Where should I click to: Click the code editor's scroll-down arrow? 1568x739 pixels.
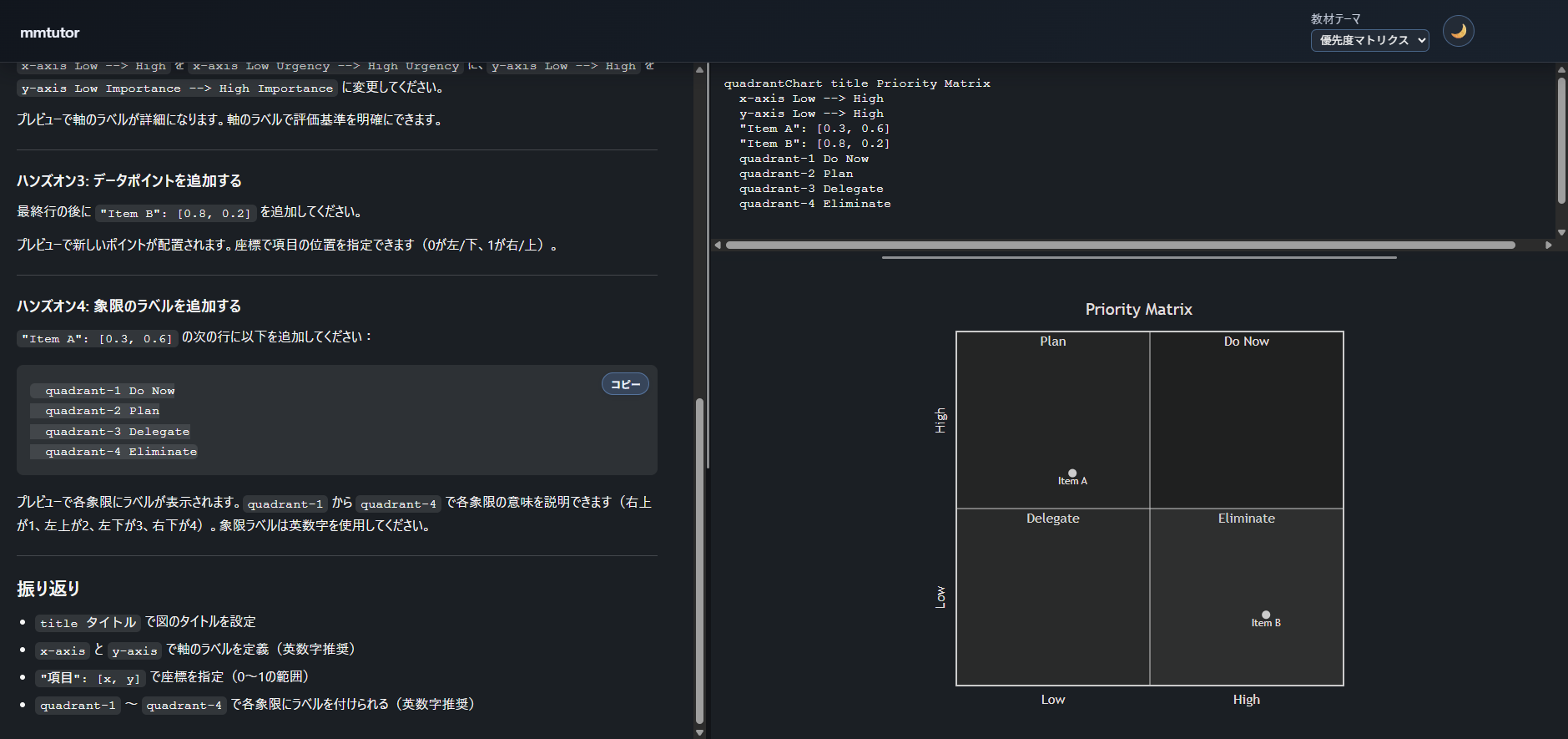pos(1560,232)
